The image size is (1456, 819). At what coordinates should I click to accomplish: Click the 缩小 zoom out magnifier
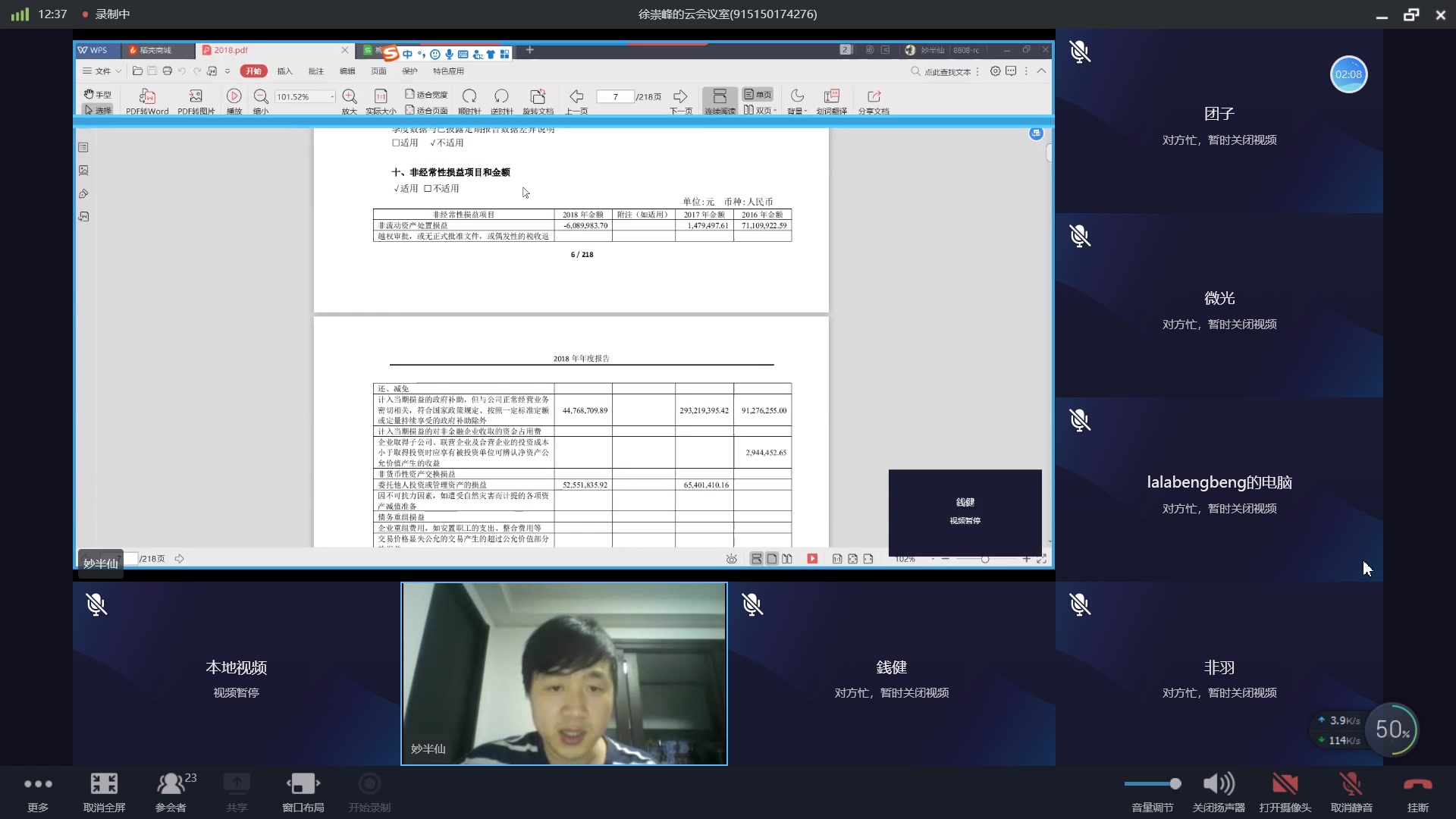261,102
